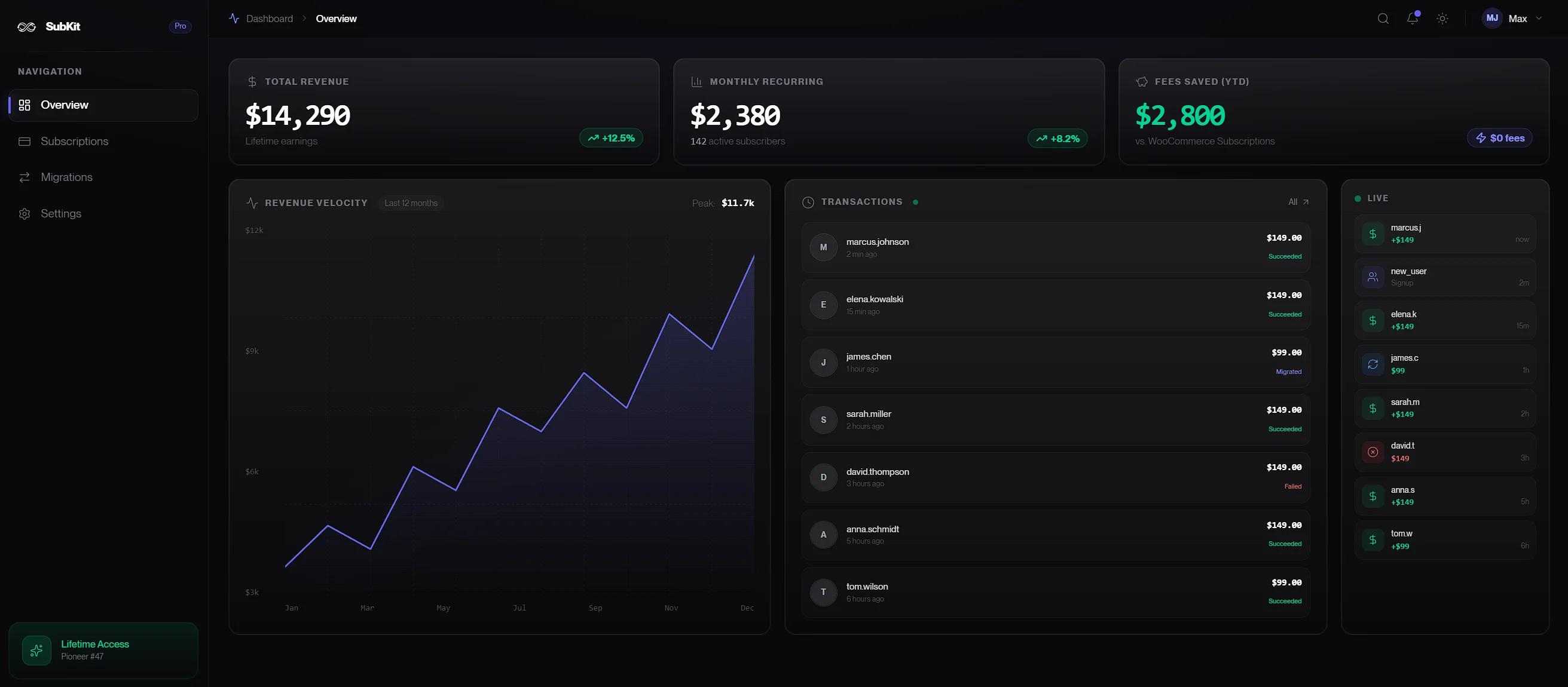Click the $0 fees badge
This screenshot has height=687, width=1568.
1500,137
